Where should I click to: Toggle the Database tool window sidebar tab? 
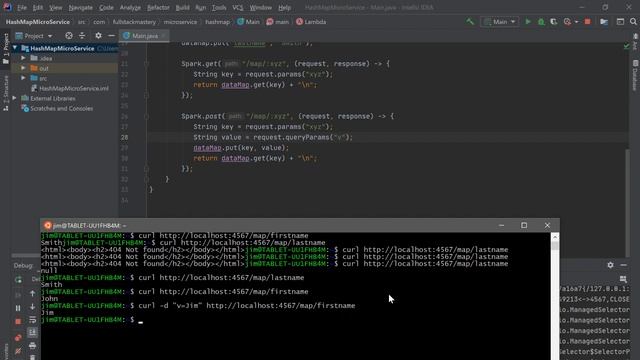click(635, 76)
